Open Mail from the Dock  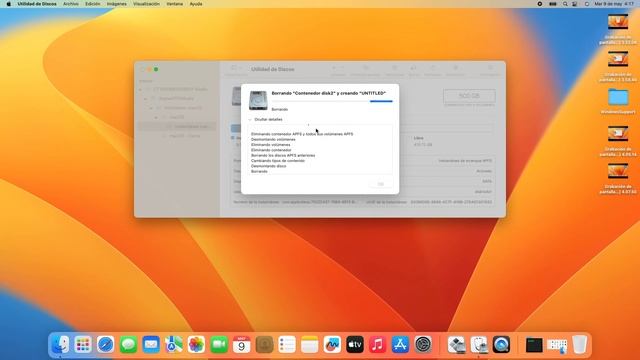pyautogui.click(x=151, y=344)
